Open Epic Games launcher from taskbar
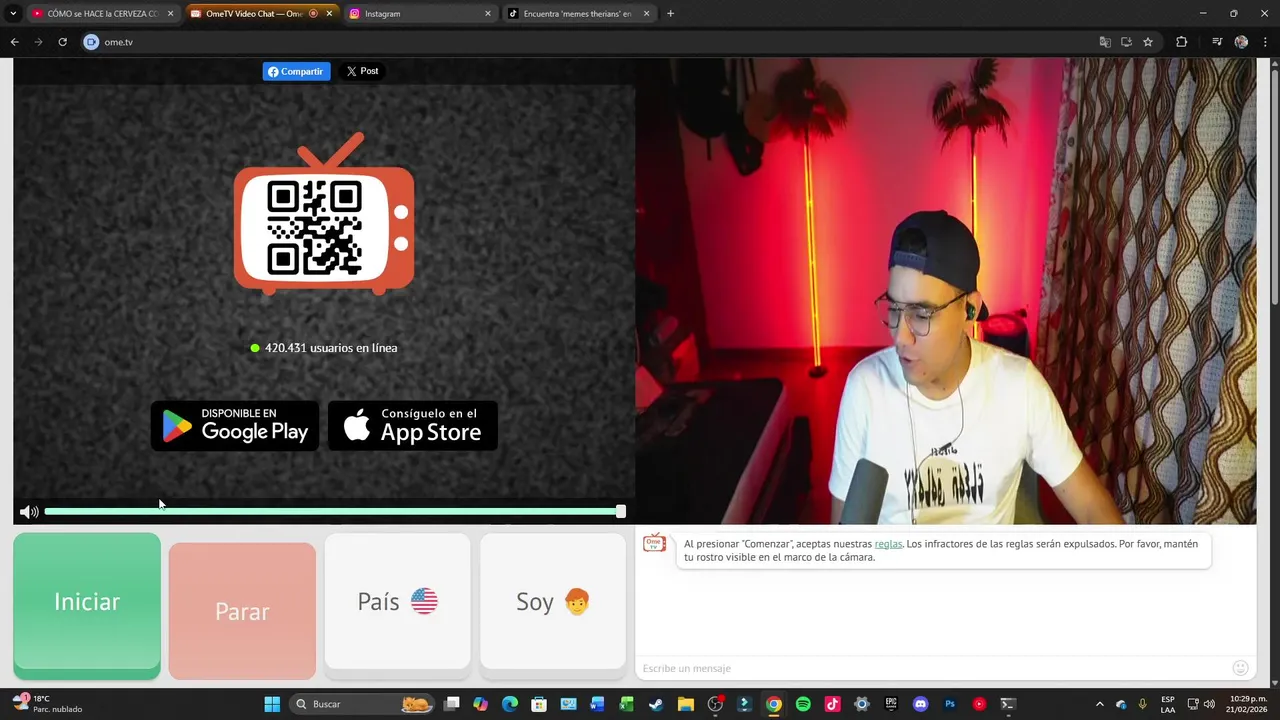 pos(891,704)
